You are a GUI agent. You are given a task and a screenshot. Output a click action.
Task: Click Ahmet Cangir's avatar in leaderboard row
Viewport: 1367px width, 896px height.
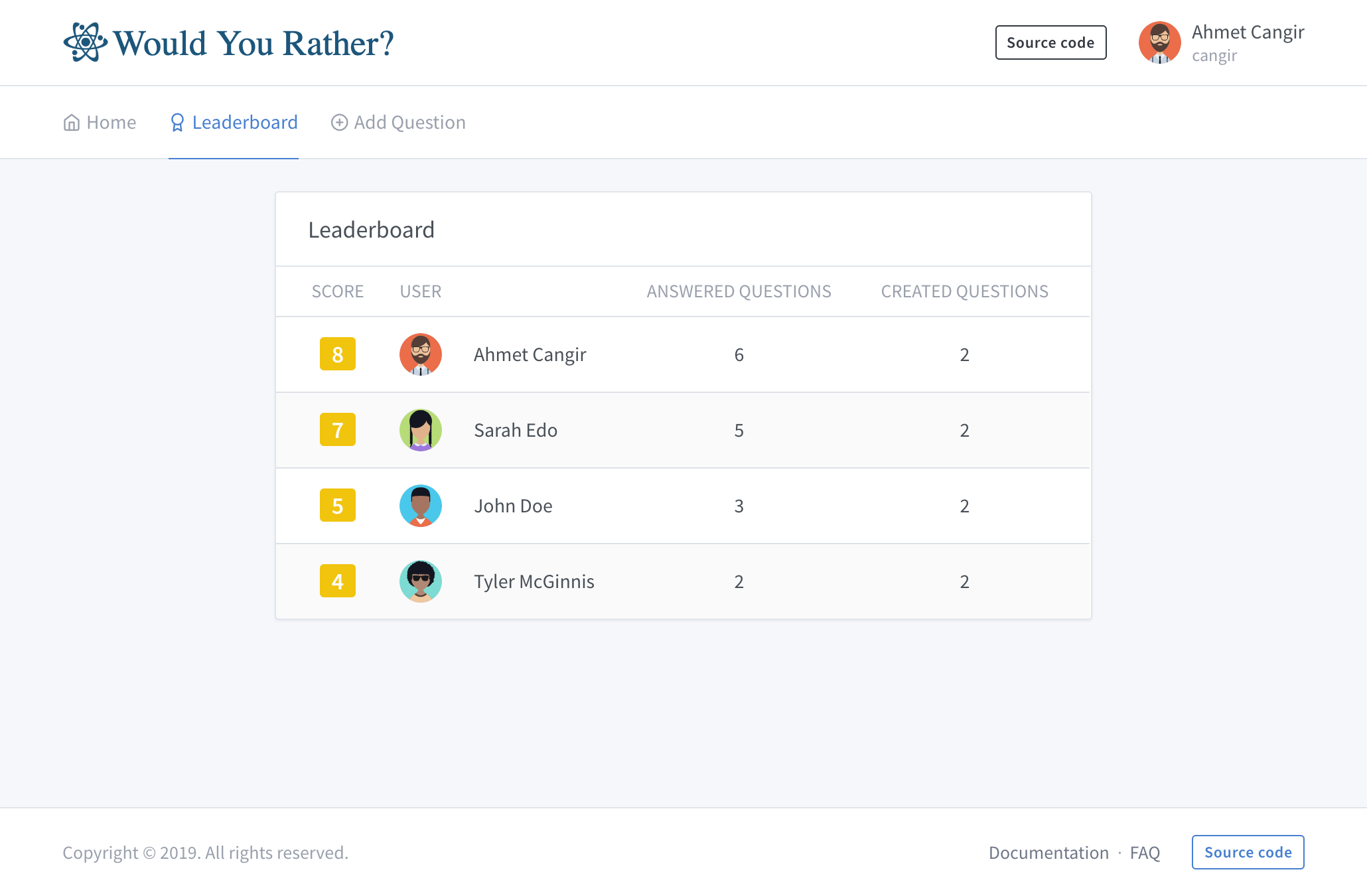coord(421,354)
